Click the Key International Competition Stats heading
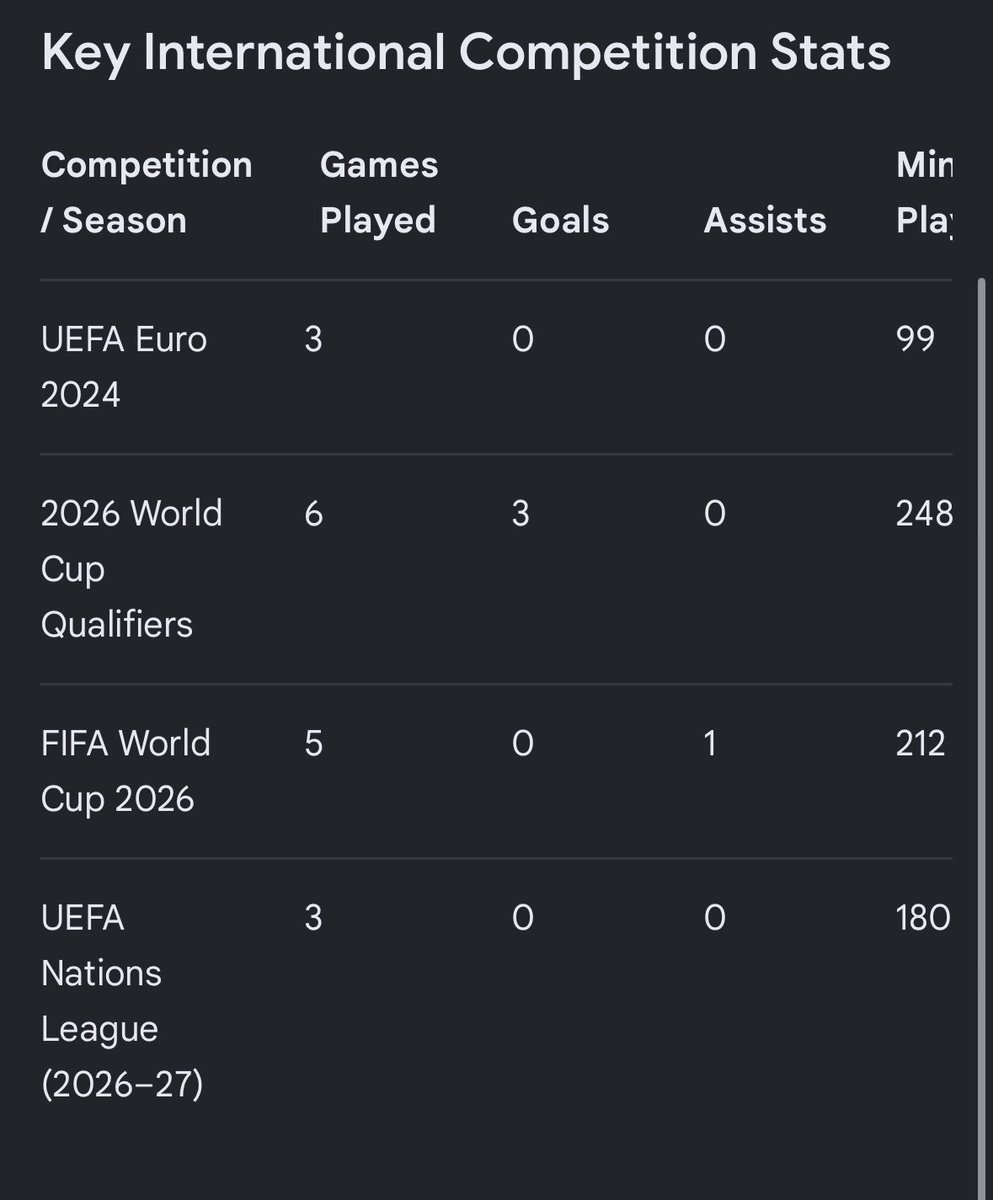Screen dimensions: 993x1200 click(x=466, y=53)
